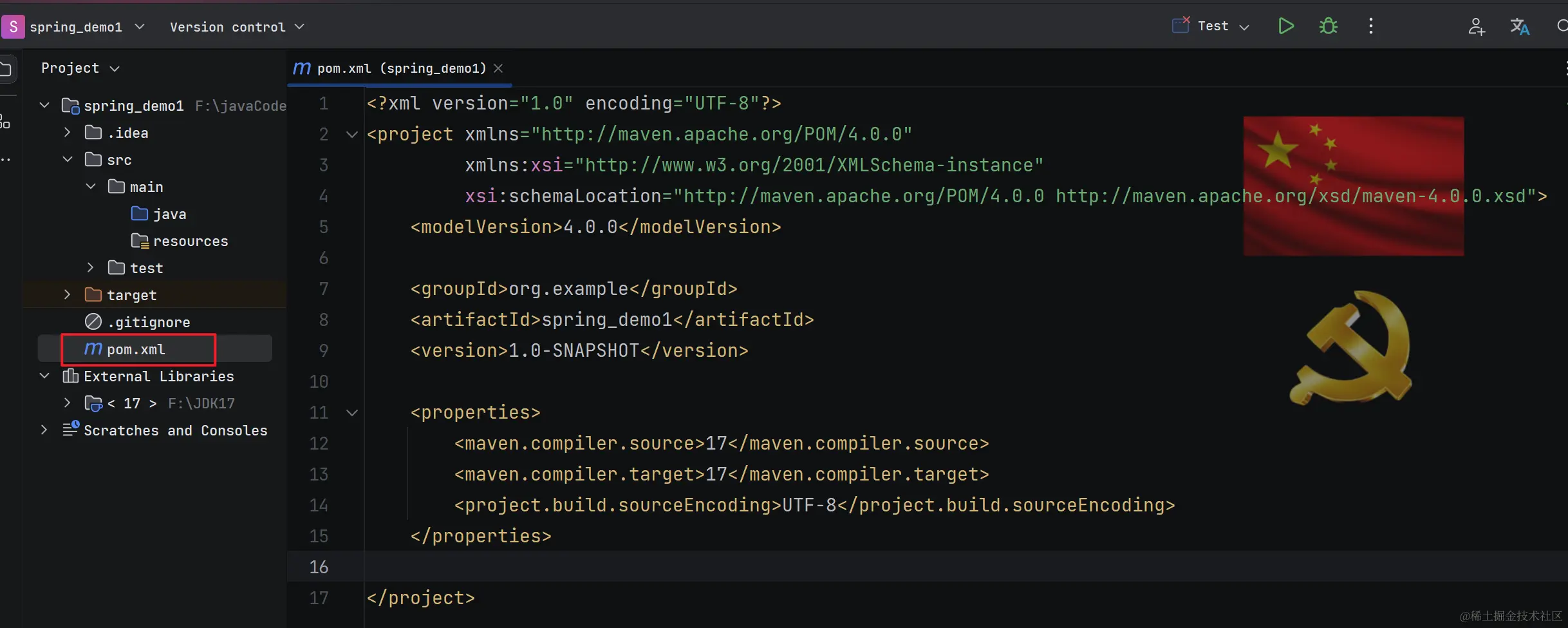This screenshot has width=1568, height=628.
Task: Click line number 16 in gutter
Action: 319,567
